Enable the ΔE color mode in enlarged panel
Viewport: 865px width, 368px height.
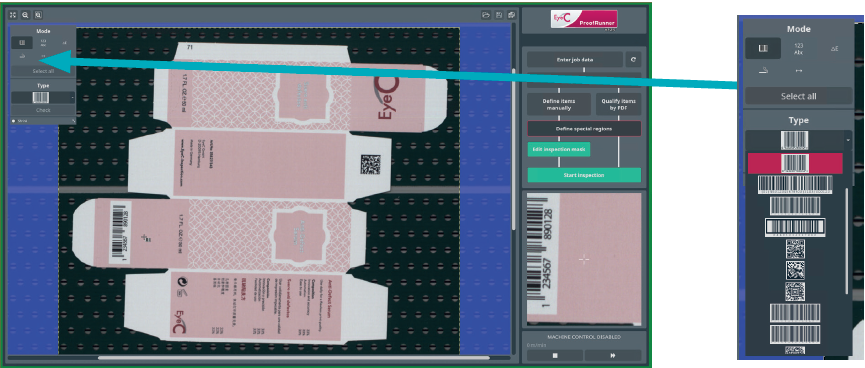point(834,49)
